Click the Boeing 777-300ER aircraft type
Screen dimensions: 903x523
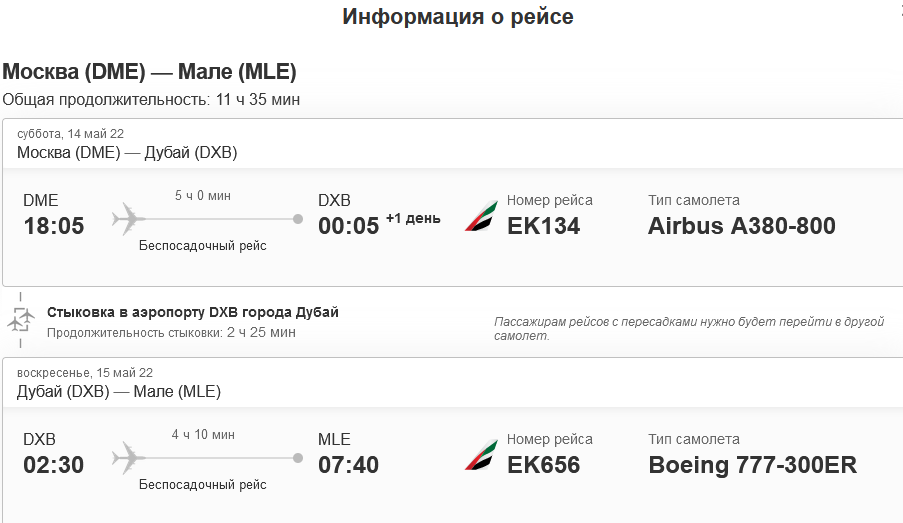(752, 466)
